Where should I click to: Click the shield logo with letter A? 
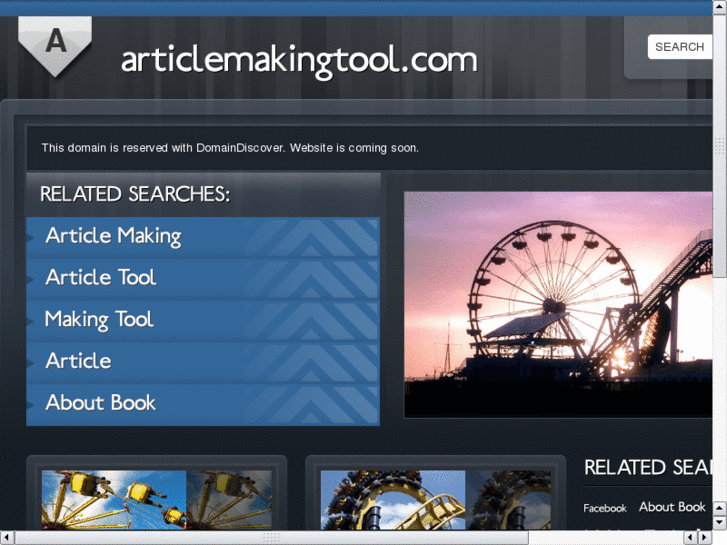(55, 46)
